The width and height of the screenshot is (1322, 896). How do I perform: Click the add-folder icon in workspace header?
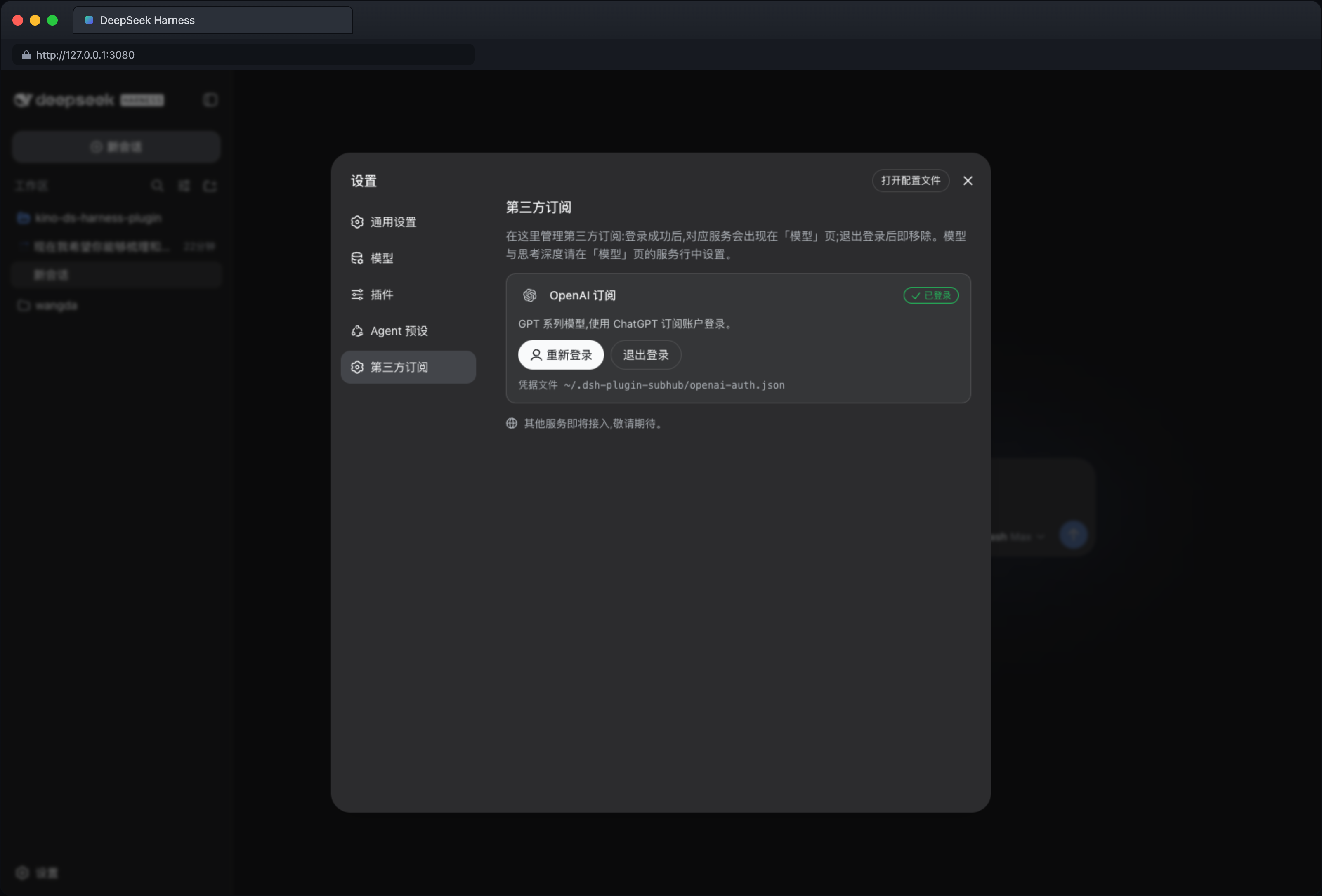click(x=210, y=186)
